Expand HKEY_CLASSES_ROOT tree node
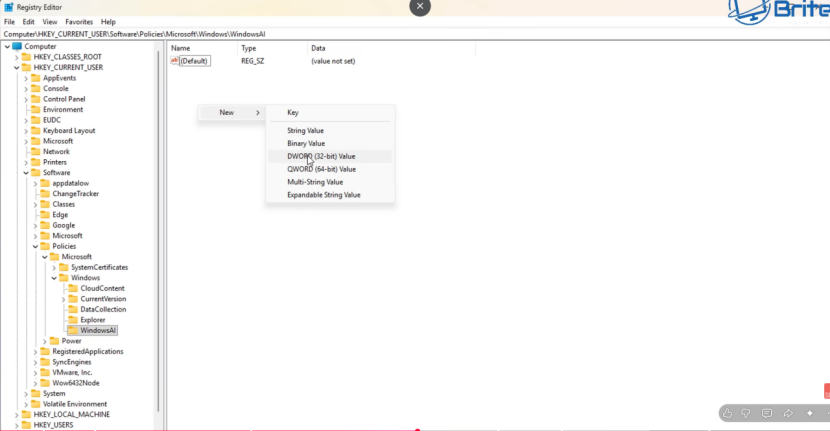This screenshot has height=431, width=830. pyautogui.click(x=16, y=57)
